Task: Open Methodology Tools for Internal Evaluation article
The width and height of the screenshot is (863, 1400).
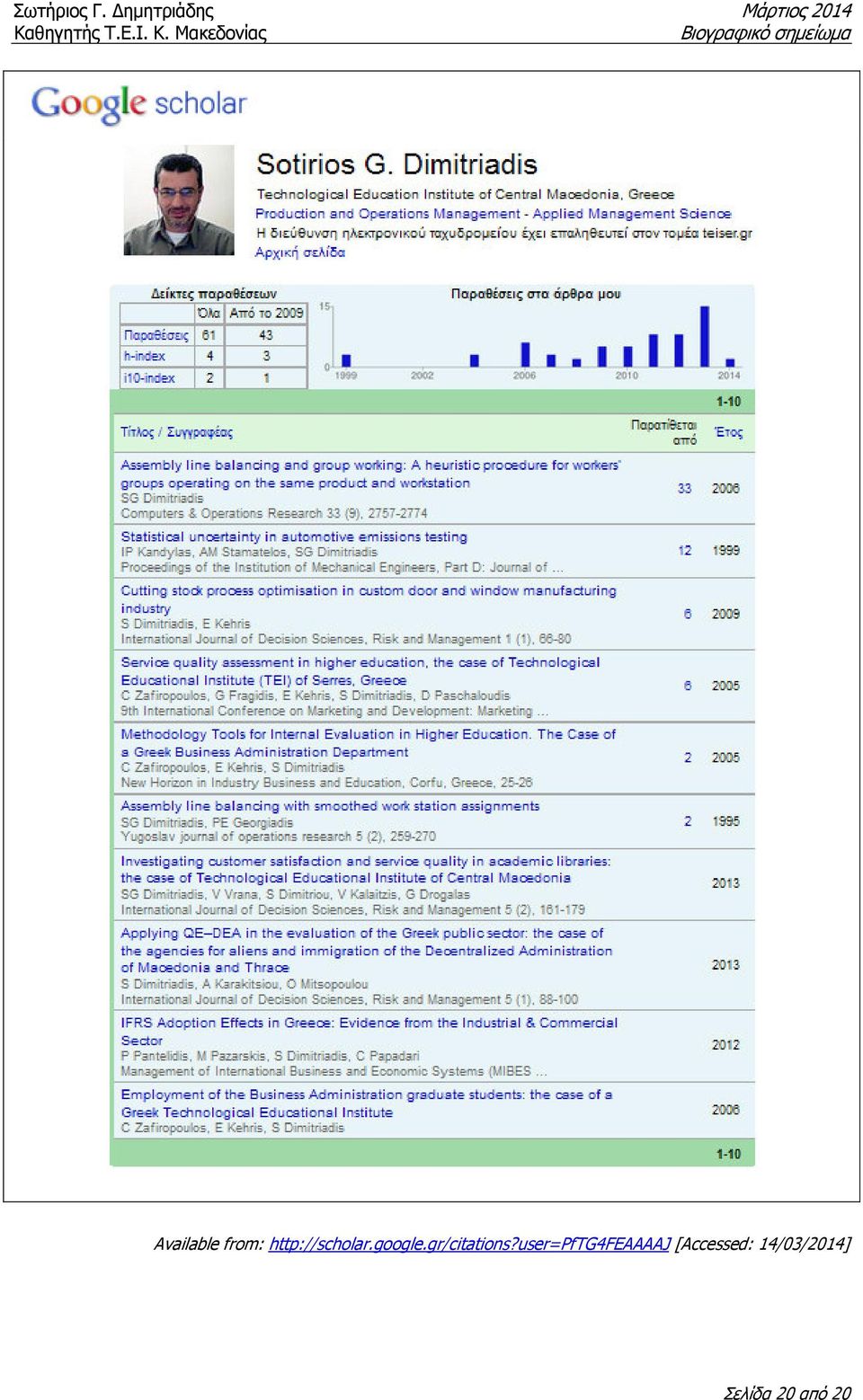Action: (x=369, y=743)
